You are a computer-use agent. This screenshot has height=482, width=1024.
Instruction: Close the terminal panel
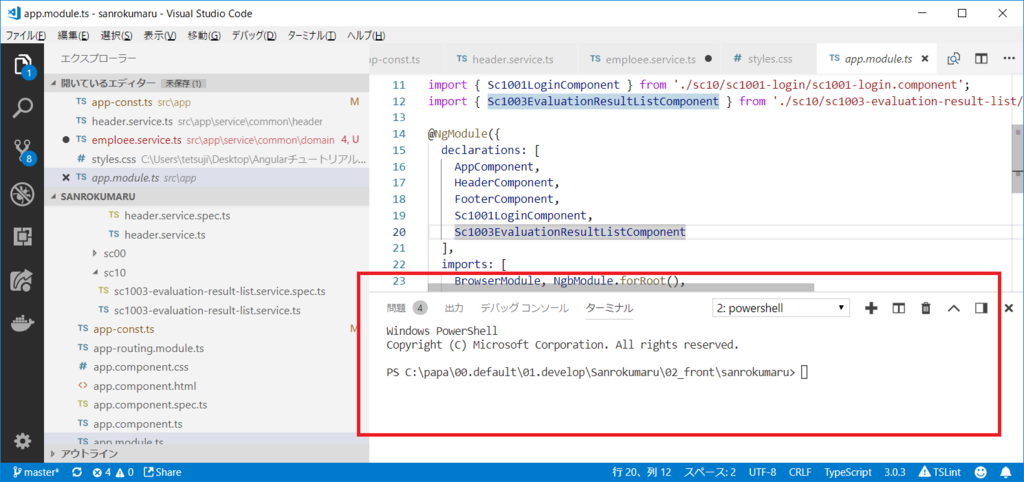pos(1008,308)
